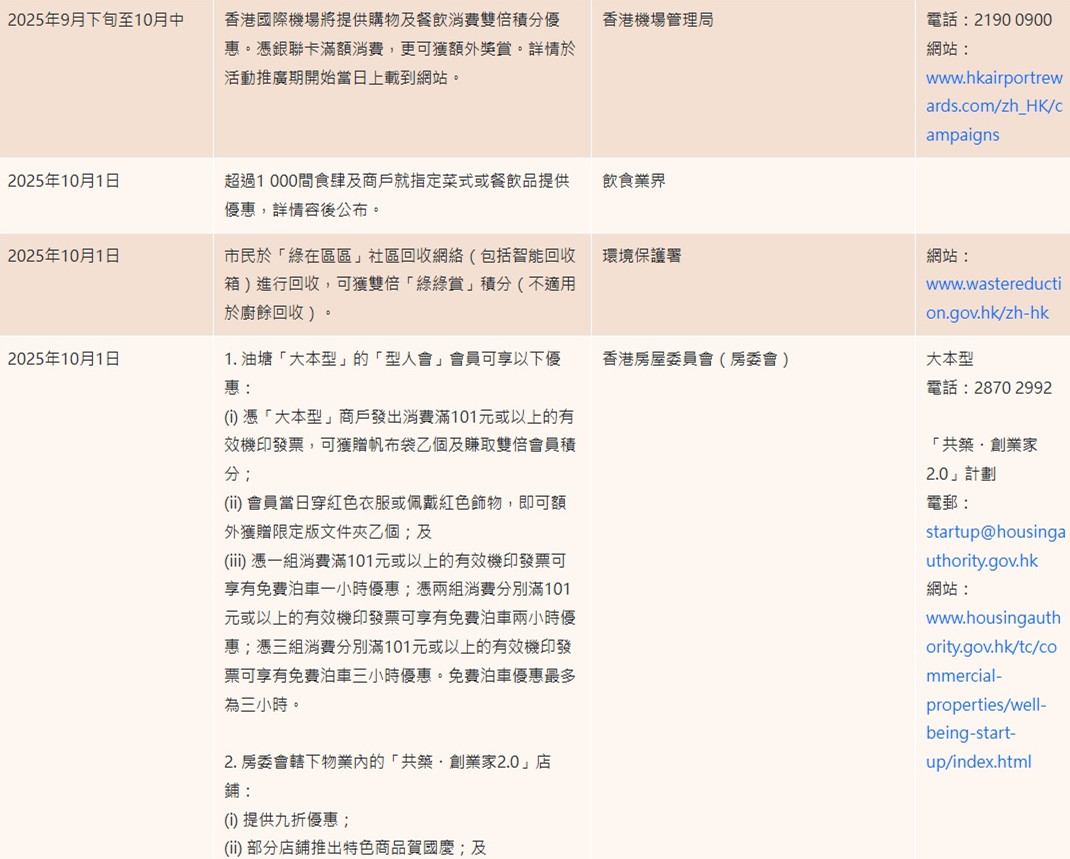Click the date cell in the 環境保護署 row
Image resolution: width=1070 pixels, height=859 pixels.
click(x=64, y=256)
